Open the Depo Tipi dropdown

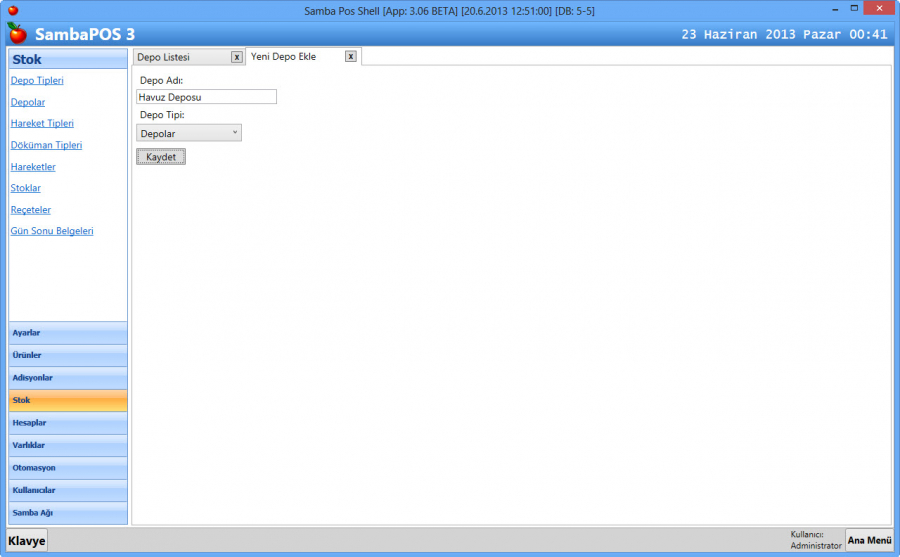coord(189,133)
